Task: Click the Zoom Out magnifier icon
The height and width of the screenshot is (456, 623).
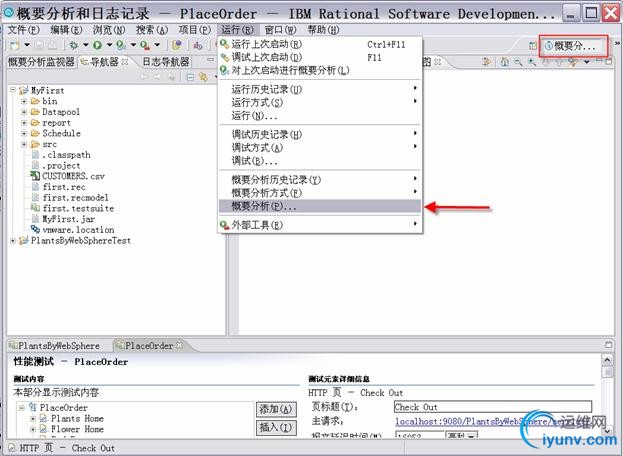Action: click(x=518, y=62)
